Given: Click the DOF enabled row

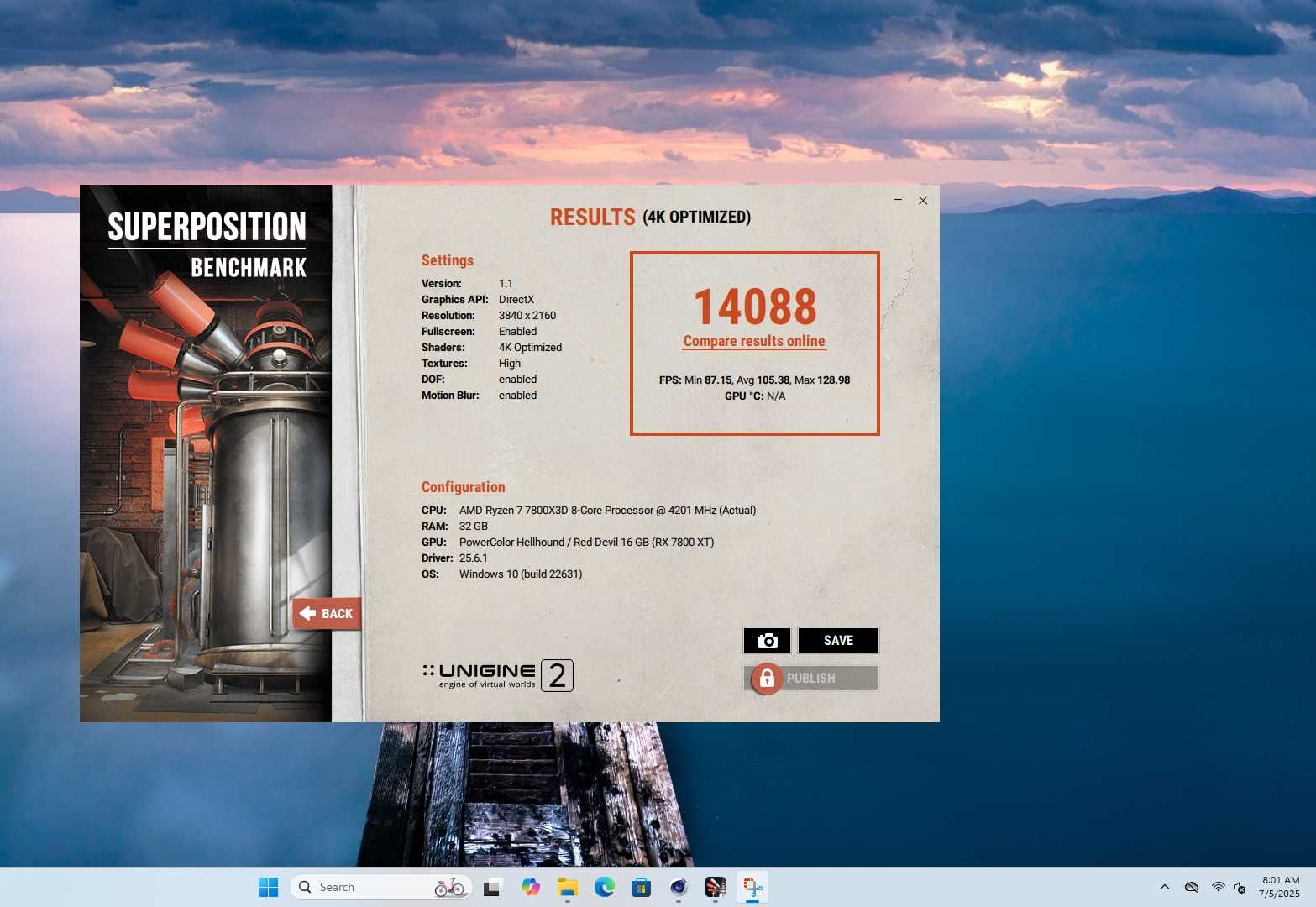Looking at the screenshot, I should [479, 380].
